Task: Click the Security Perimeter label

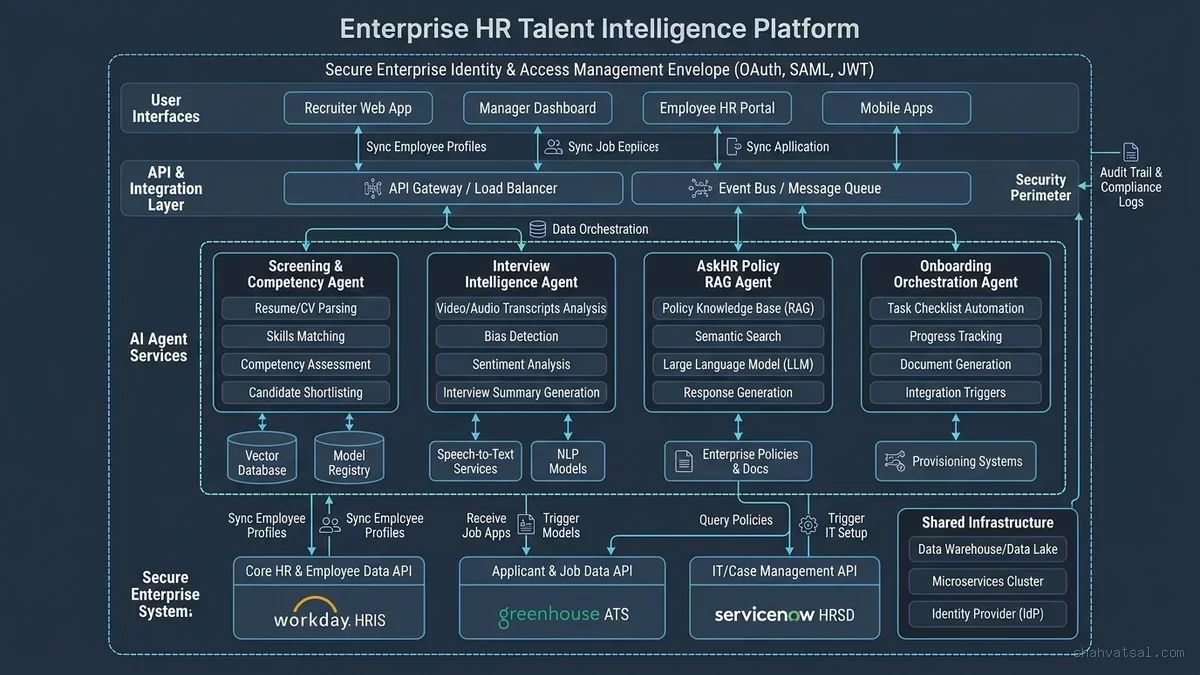Action: (1040, 187)
